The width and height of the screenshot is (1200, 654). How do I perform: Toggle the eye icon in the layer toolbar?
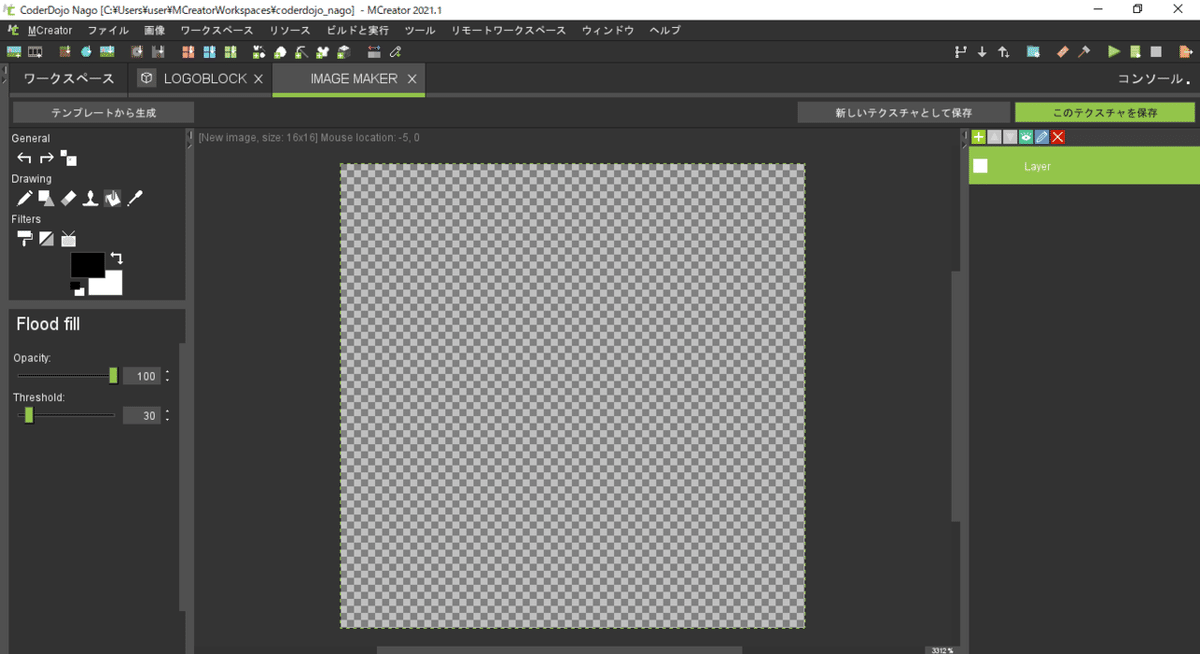pos(1026,137)
